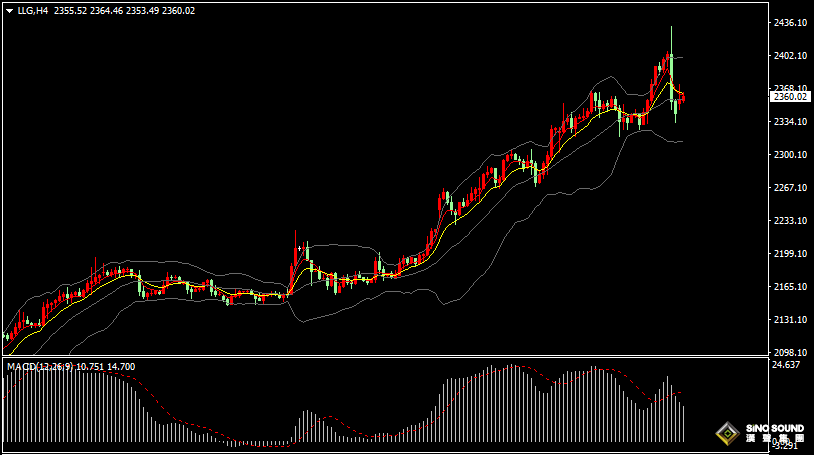Click the latest red candle at right edge
Viewport: 814px width, 455px height.
(x=683, y=97)
